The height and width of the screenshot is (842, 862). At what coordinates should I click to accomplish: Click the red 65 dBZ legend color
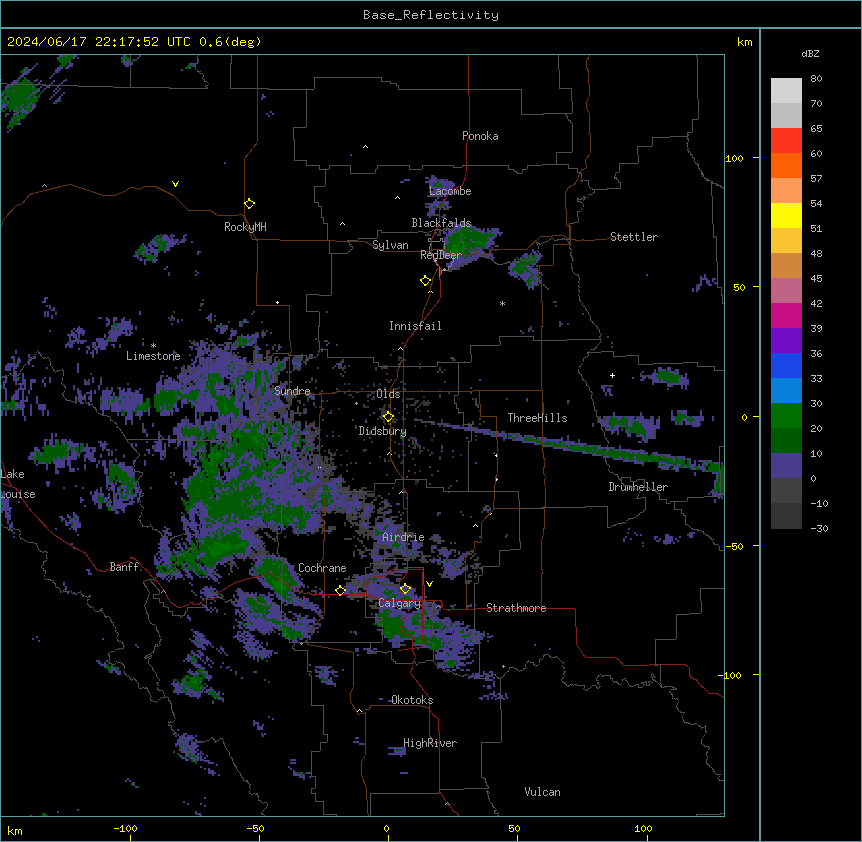786,141
